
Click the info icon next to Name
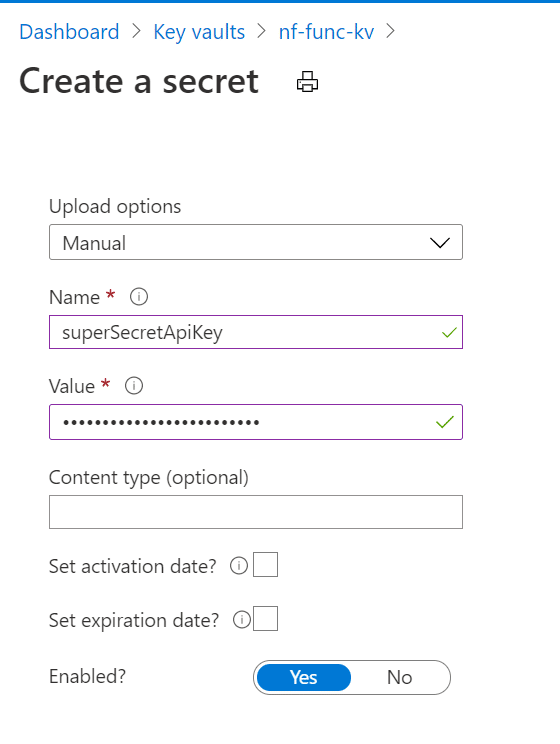click(139, 297)
